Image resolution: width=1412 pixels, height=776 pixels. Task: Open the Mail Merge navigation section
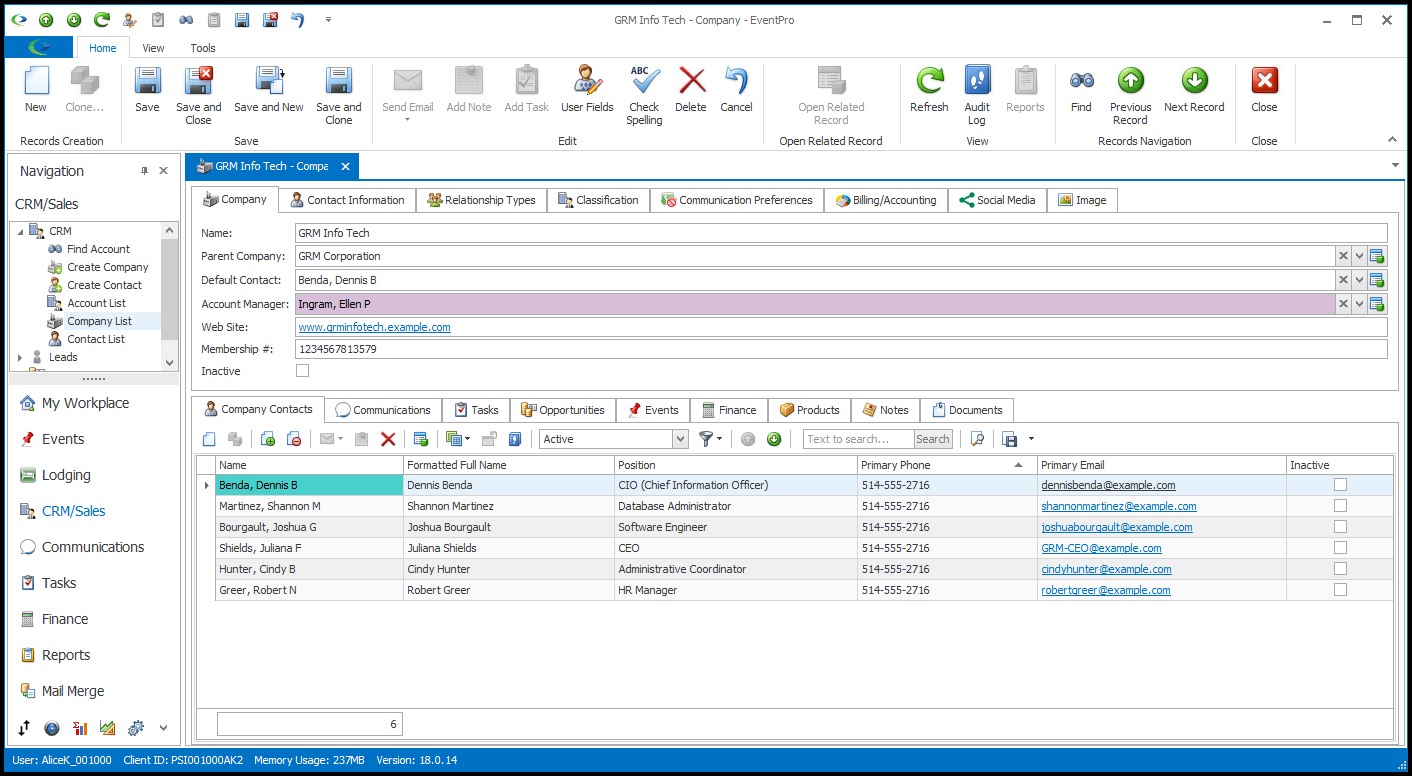coord(73,691)
